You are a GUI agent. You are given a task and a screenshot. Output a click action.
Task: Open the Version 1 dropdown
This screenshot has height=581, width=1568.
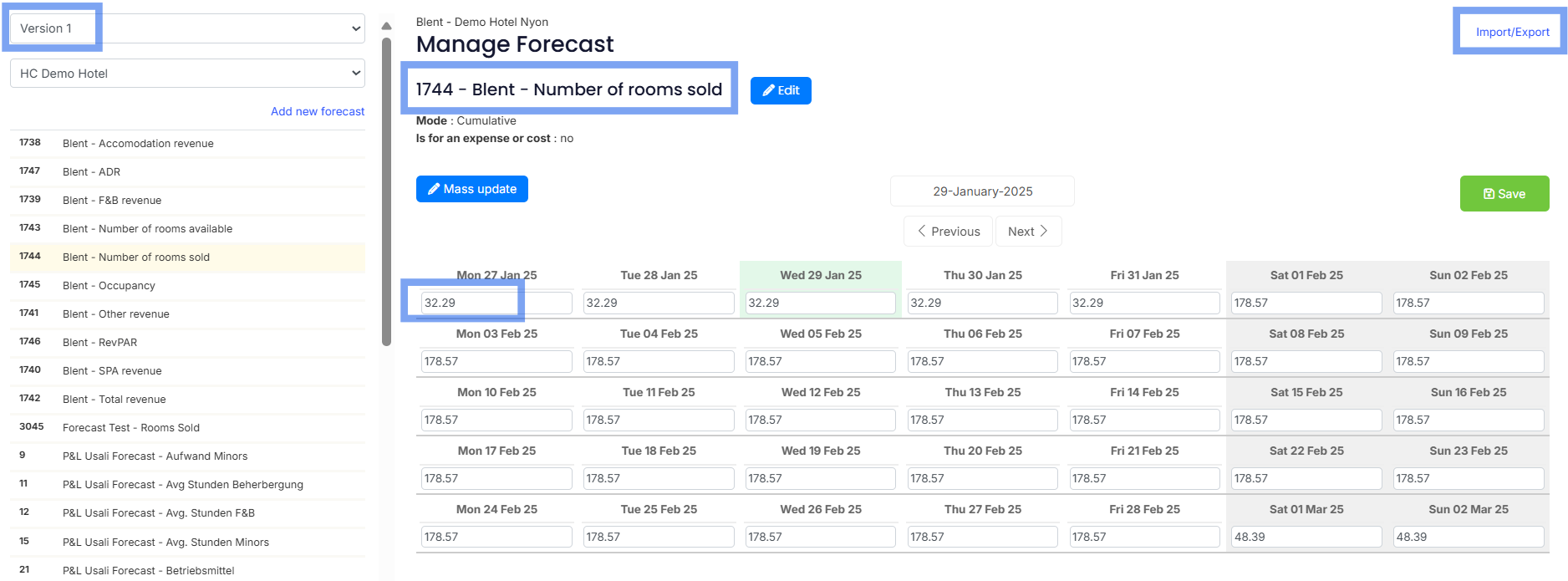(187, 28)
